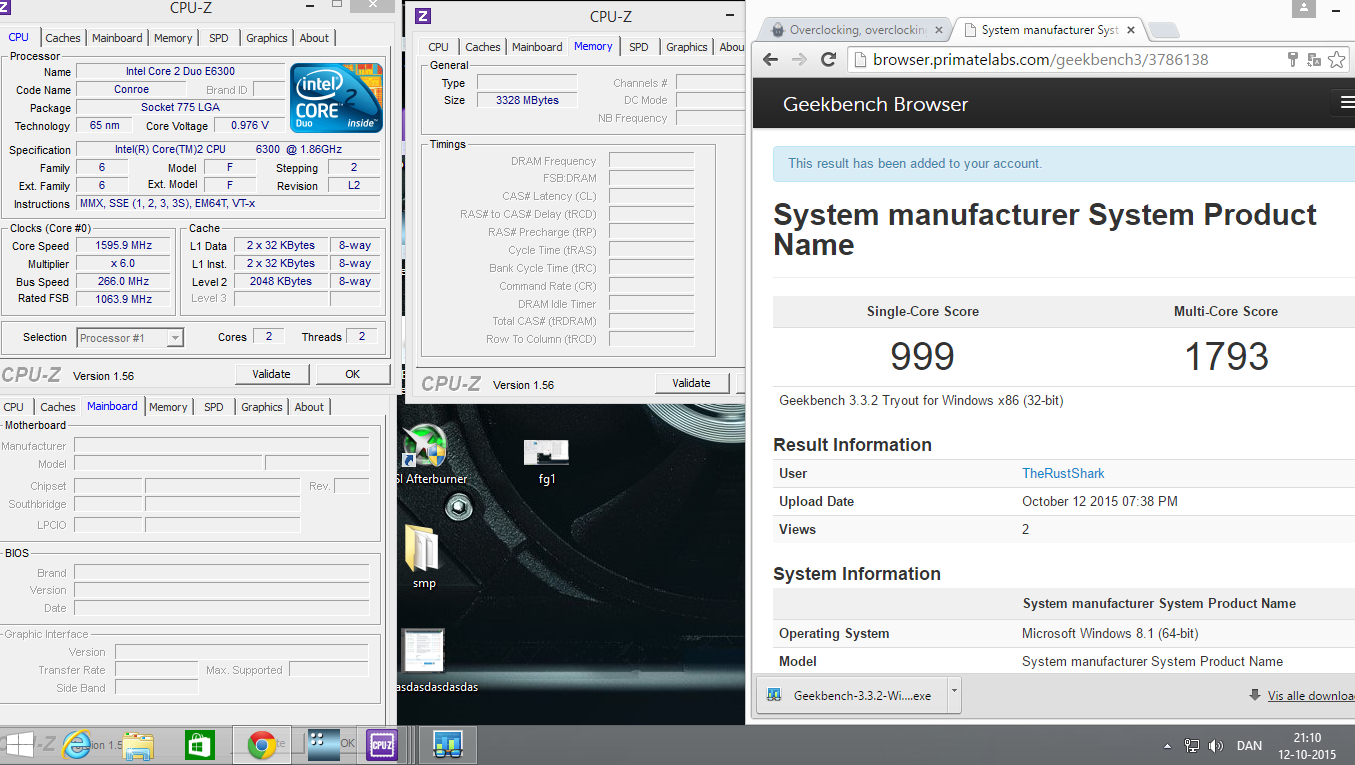The width and height of the screenshot is (1355, 765).
Task: Click the Core Speed value 1595.9 MHz
Action: pos(125,246)
